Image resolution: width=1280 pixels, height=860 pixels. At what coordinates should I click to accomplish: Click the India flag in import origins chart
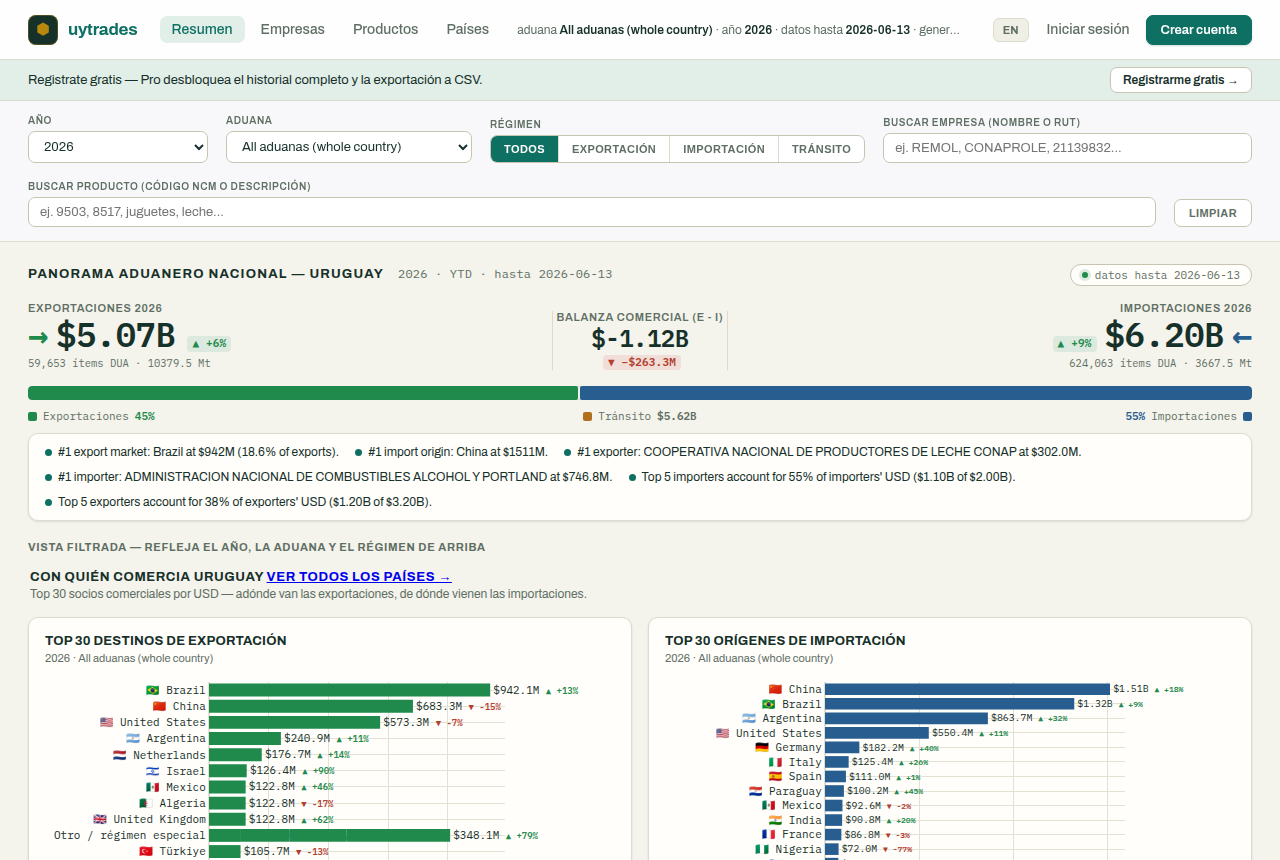[x=775, y=820]
